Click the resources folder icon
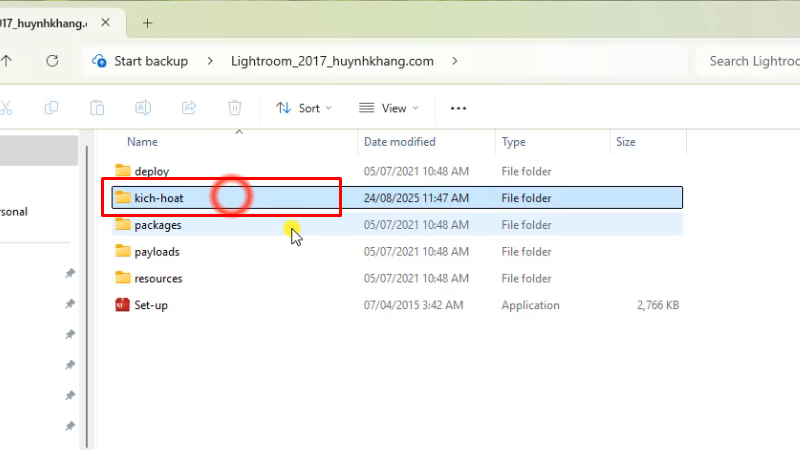The image size is (800, 450). click(122, 278)
